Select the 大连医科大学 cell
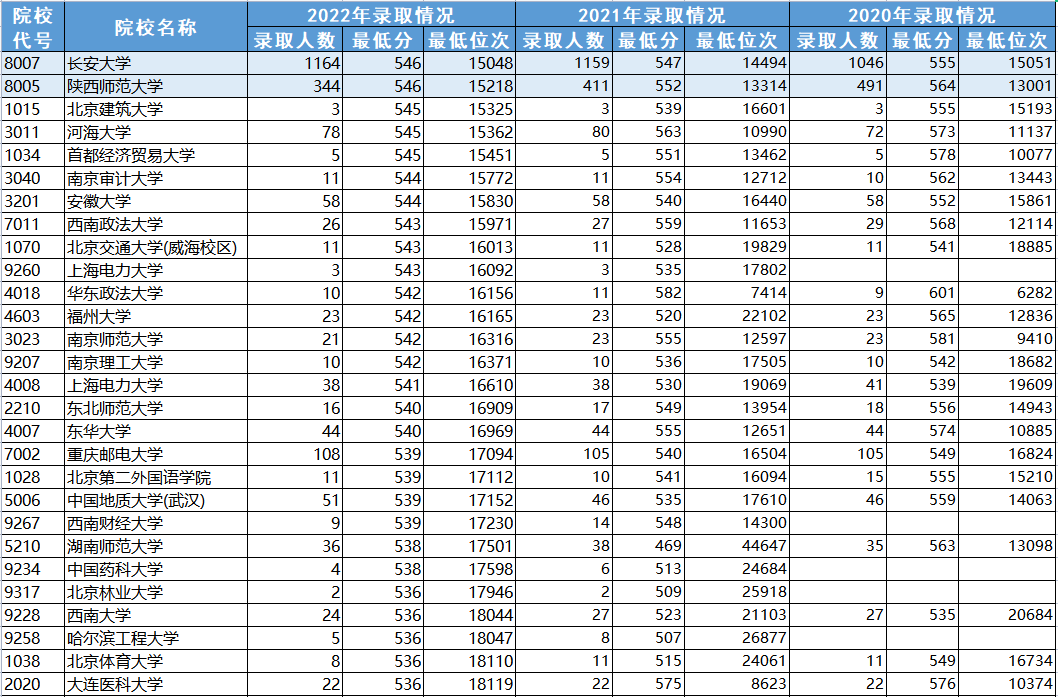1058x697 pixels. 156,684
